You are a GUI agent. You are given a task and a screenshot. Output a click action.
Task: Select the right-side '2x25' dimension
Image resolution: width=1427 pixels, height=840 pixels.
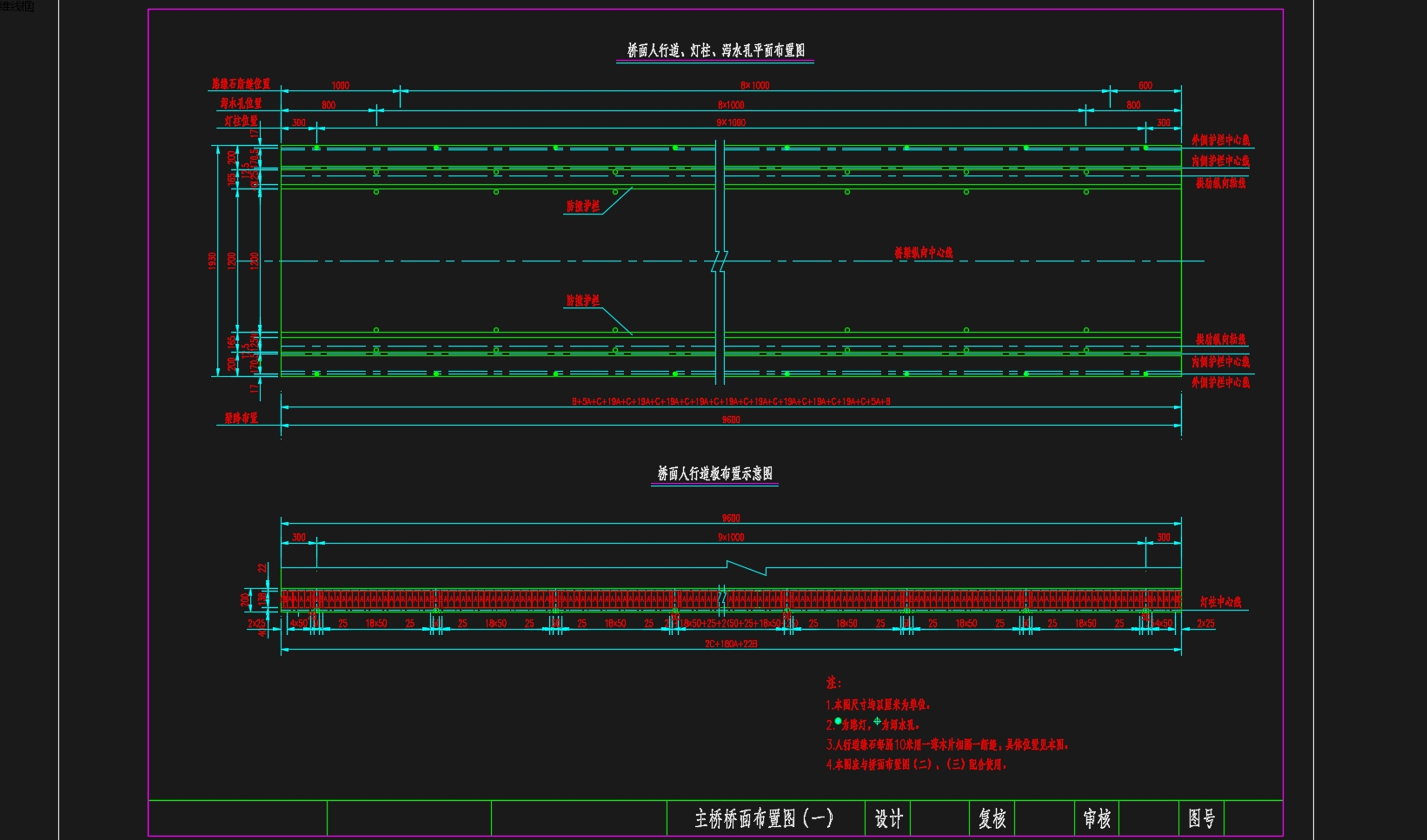click(1205, 624)
